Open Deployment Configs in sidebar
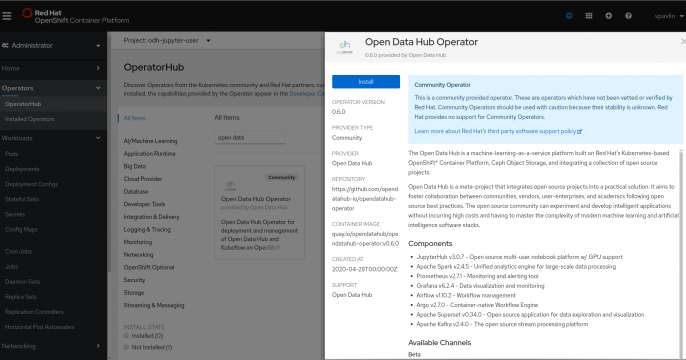 tap(32, 184)
